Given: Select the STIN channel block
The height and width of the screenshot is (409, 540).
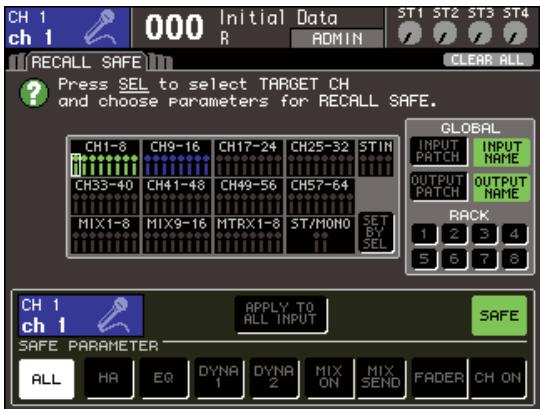Looking at the screenshot, I should [x=376, y=158].
